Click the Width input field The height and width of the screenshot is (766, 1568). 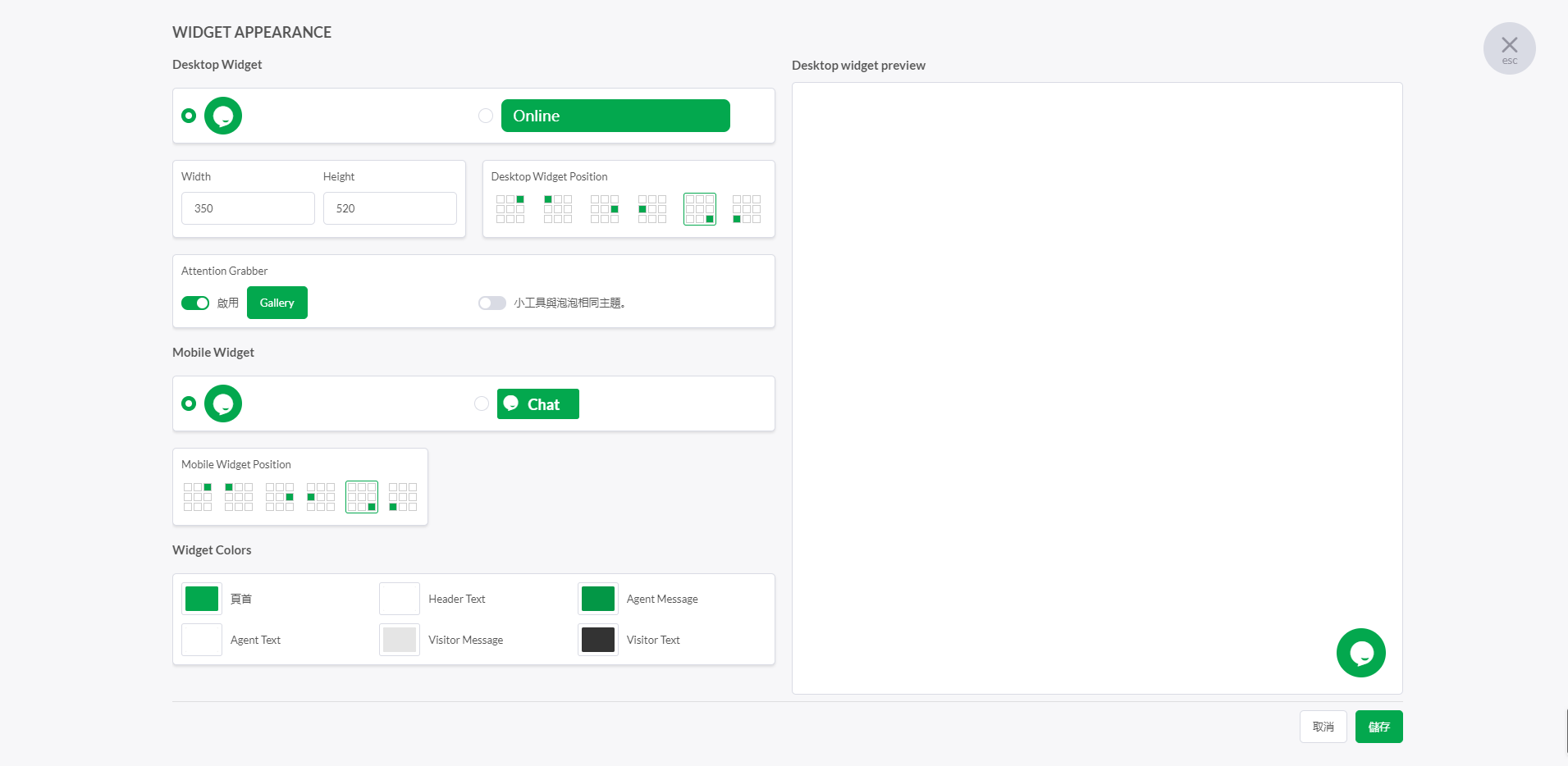248,208
